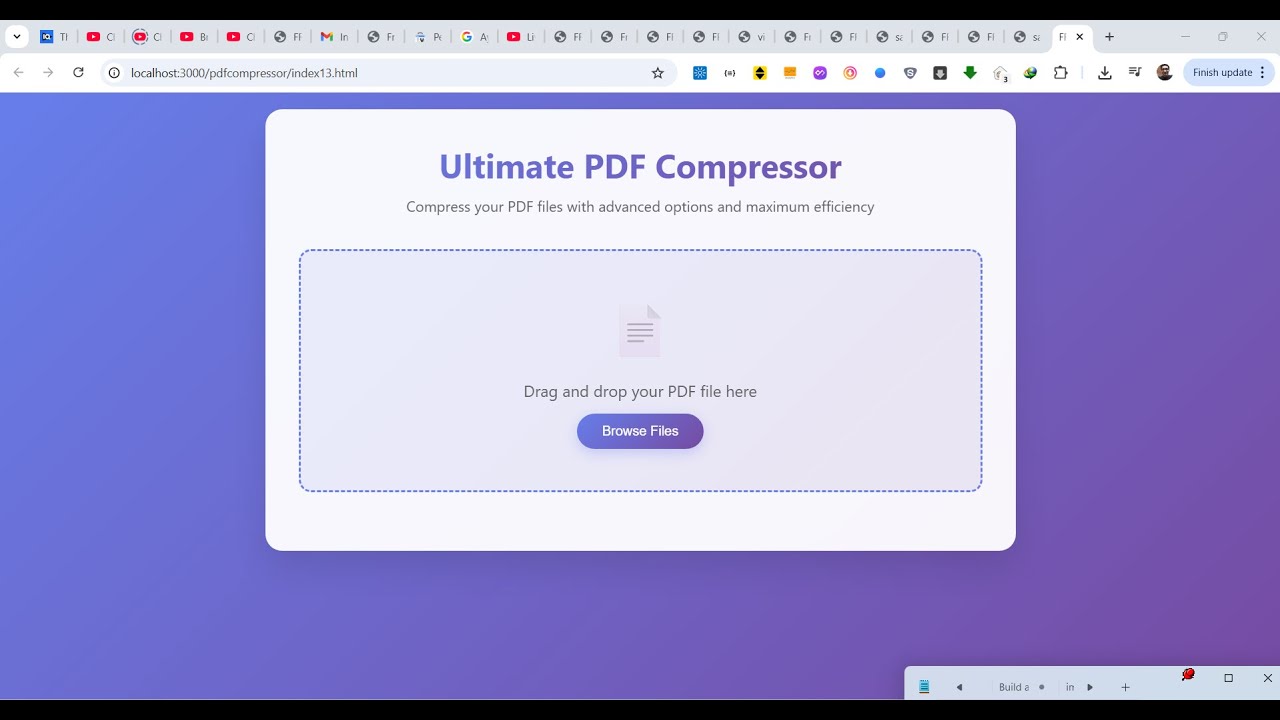Screen dimensions: 1280x720
Task: Open the Chrome profile avatar
Action: pos(1165,73)
